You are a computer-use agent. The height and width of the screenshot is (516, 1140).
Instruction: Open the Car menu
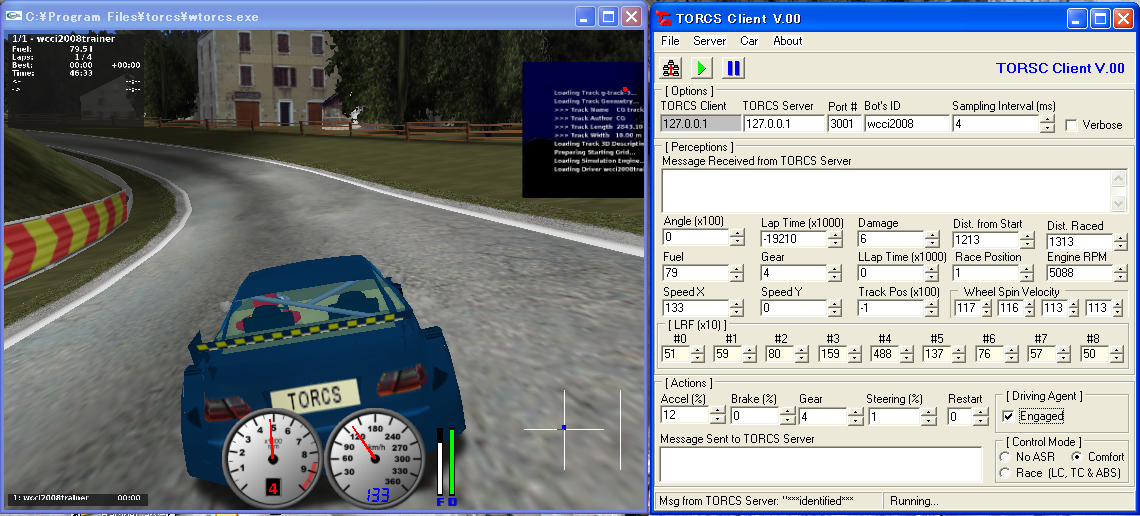749,41
